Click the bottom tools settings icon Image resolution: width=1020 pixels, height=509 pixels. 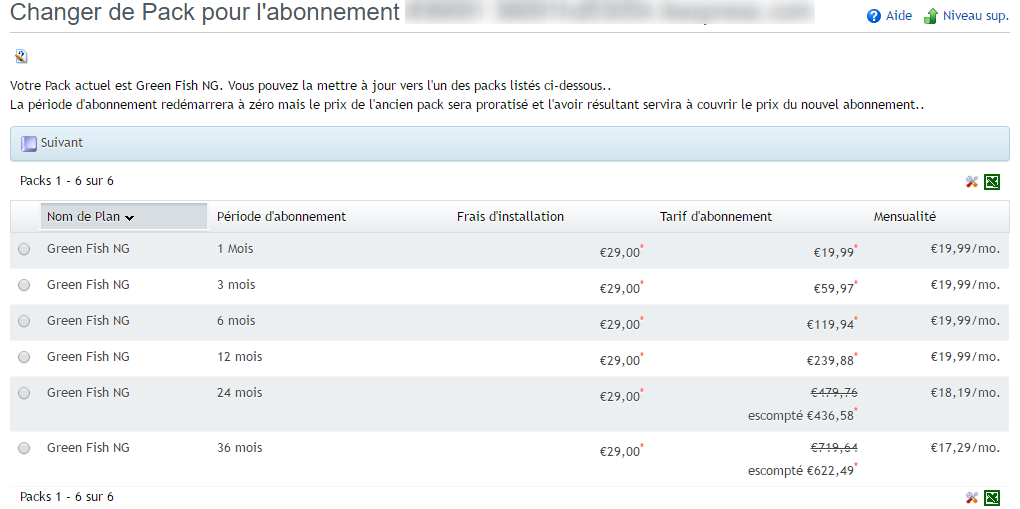(972, 498)
